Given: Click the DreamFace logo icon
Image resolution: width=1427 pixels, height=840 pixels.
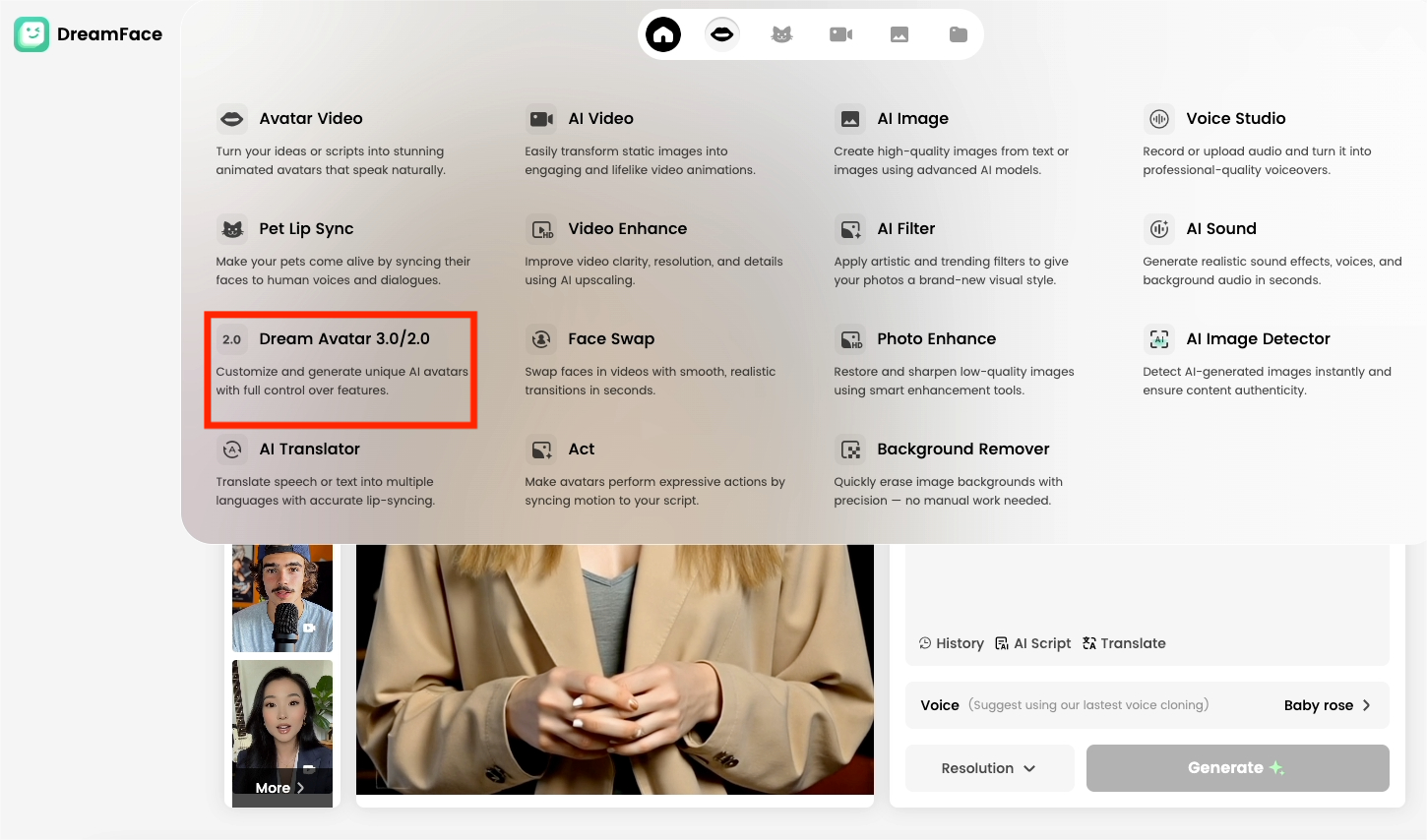Looking at the screenshot, I should 31,34.
